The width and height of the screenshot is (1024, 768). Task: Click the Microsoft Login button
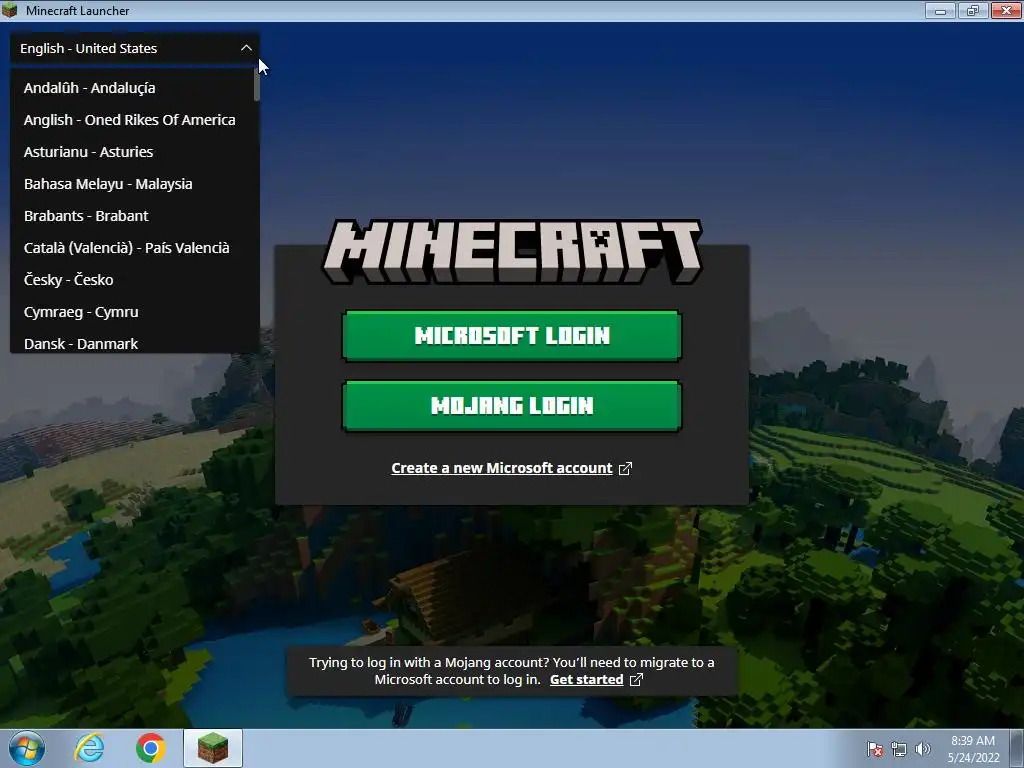[512, 336]
